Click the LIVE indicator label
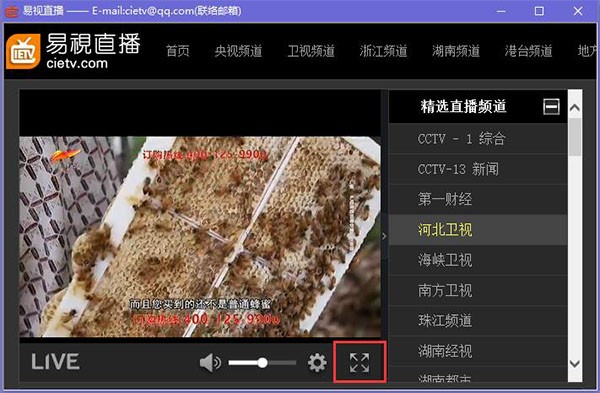The image size is (600, 393). pos(55,362)
